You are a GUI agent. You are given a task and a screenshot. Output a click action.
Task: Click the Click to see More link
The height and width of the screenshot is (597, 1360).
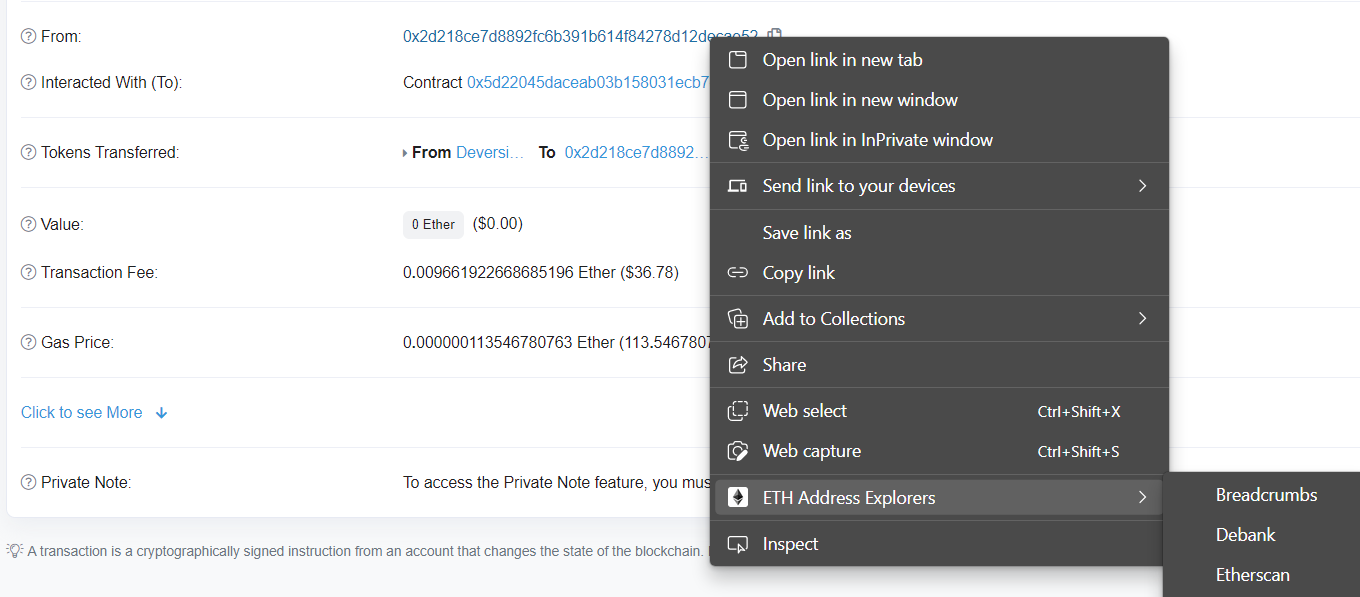point(82,413)
